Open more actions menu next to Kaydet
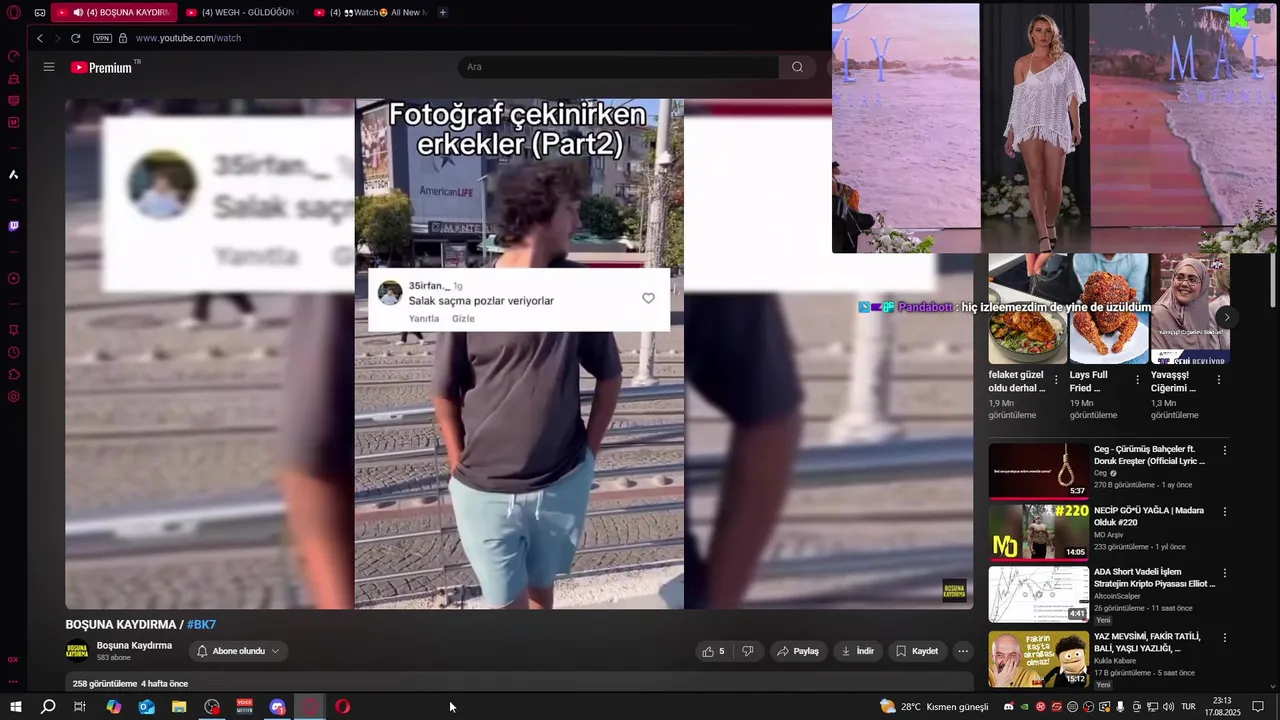Viewport: 1280px width, 720px height. (x=963, y=651)
